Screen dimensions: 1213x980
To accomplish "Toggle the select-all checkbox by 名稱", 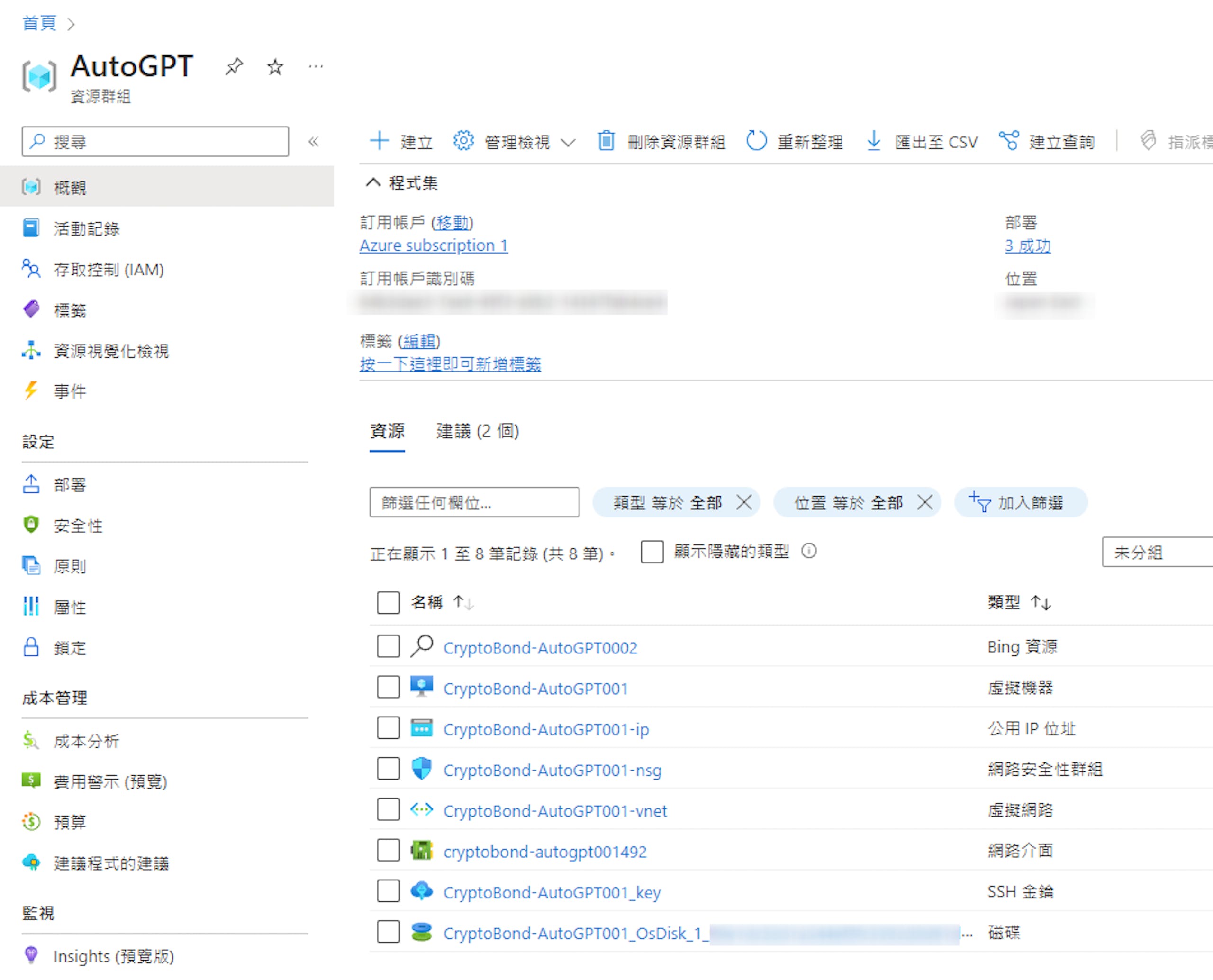I will point(389,602).
